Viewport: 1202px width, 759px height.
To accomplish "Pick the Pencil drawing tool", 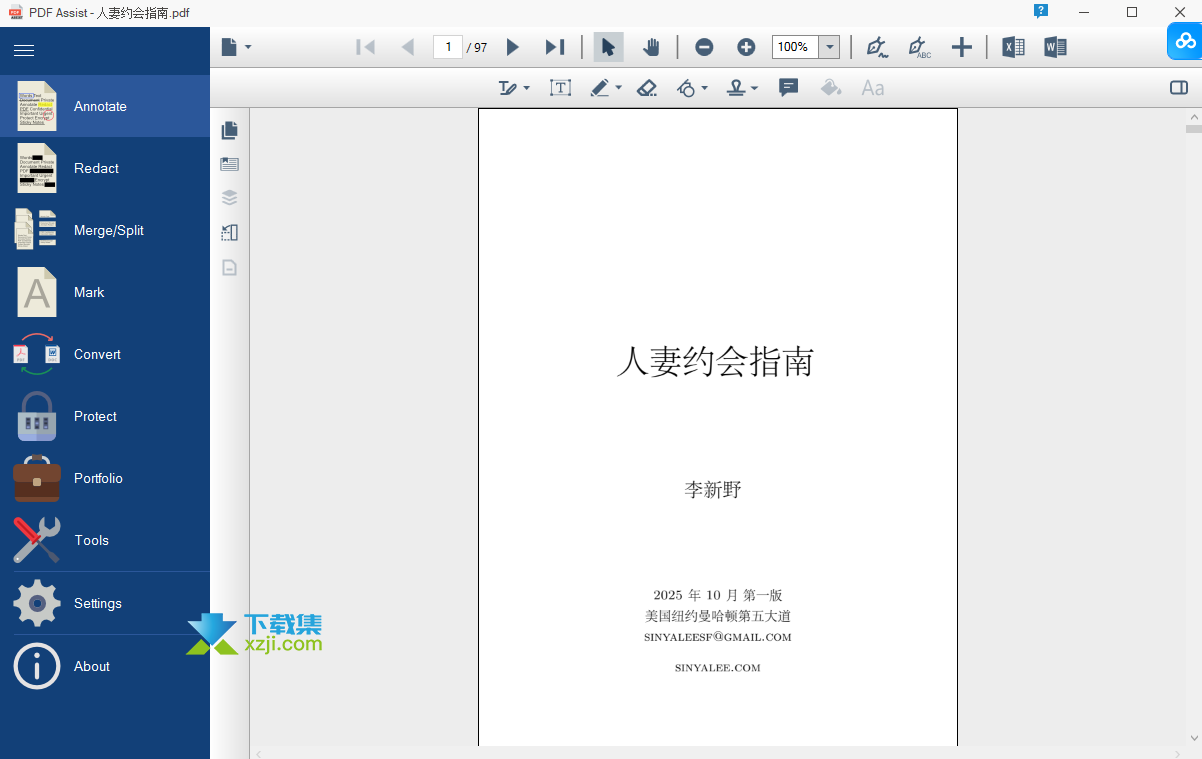I will [x=599, y=88].
